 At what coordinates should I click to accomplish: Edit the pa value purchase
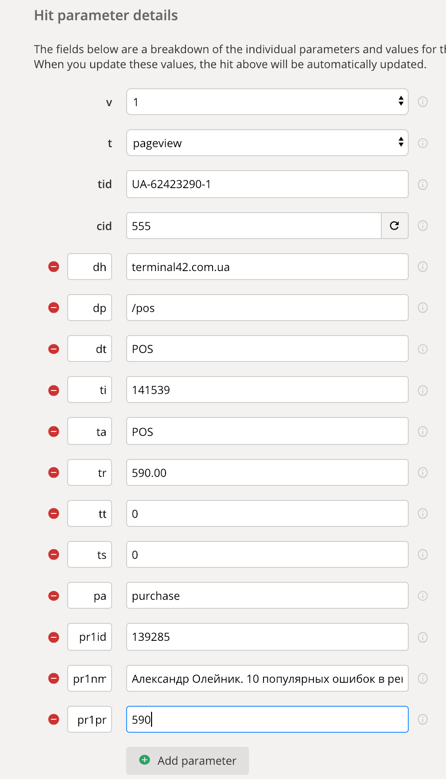[x=267, y=596]
